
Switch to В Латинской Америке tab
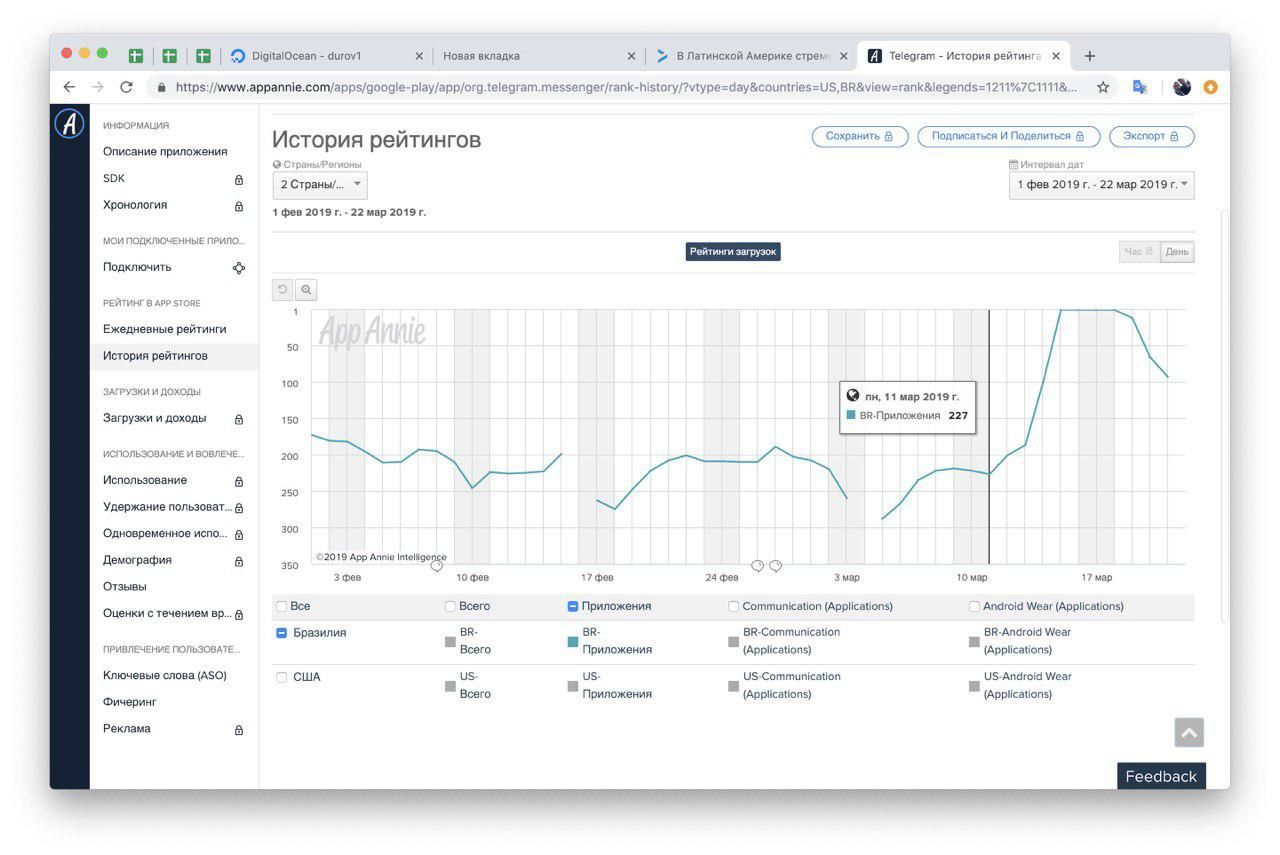click(752, 56)
